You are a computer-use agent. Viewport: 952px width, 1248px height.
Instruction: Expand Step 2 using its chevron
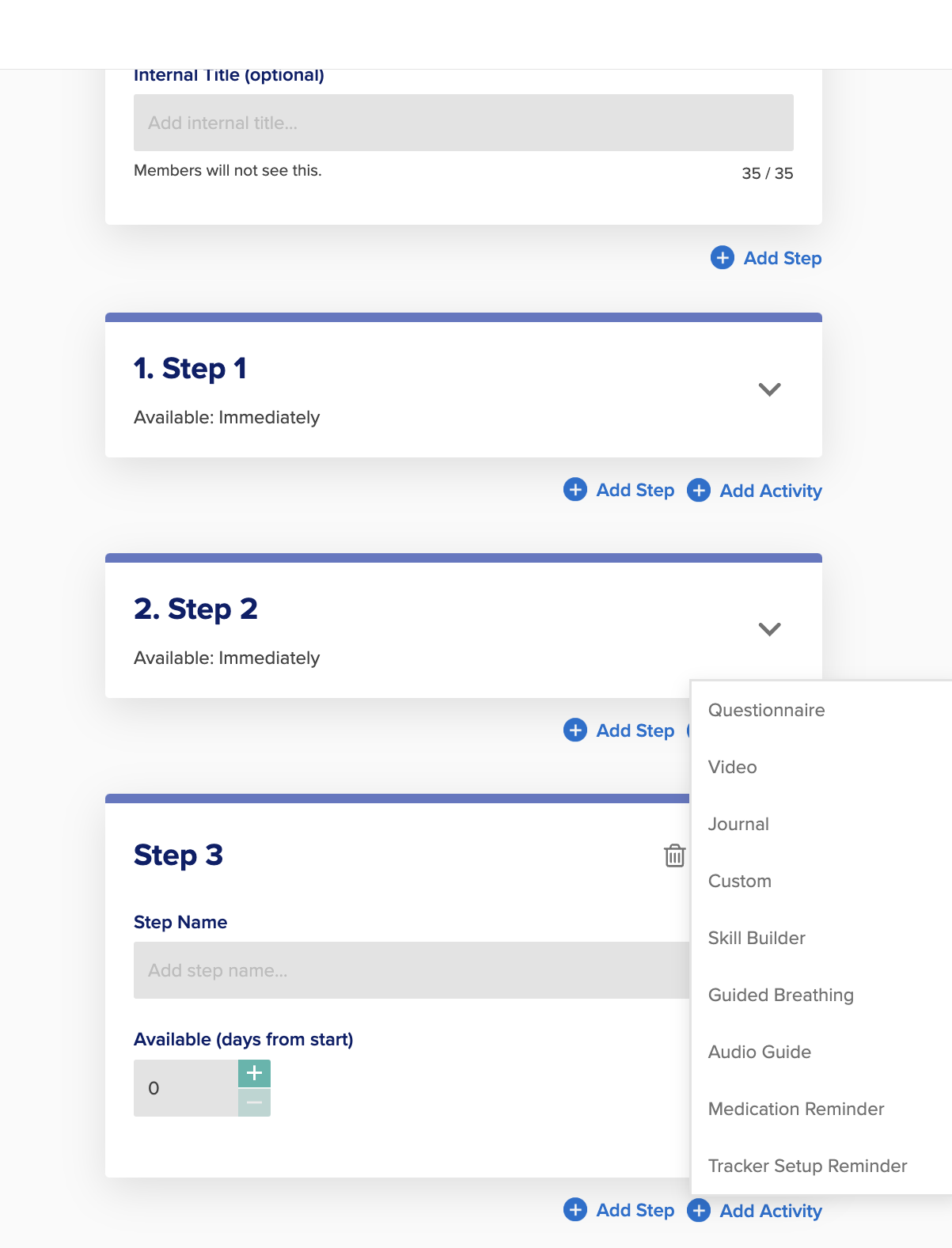coord(769,629)
